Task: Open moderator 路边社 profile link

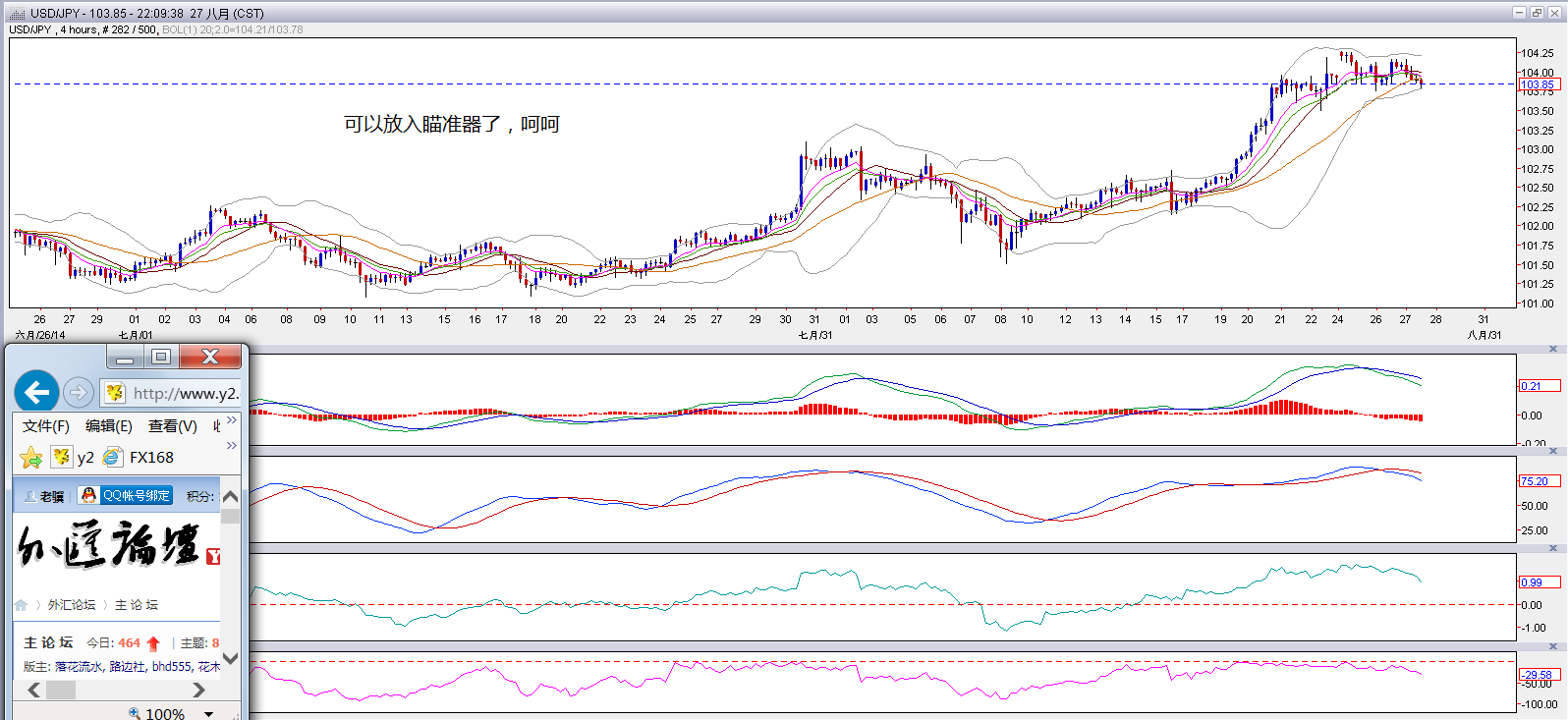Action: click(x=128, y=667)
